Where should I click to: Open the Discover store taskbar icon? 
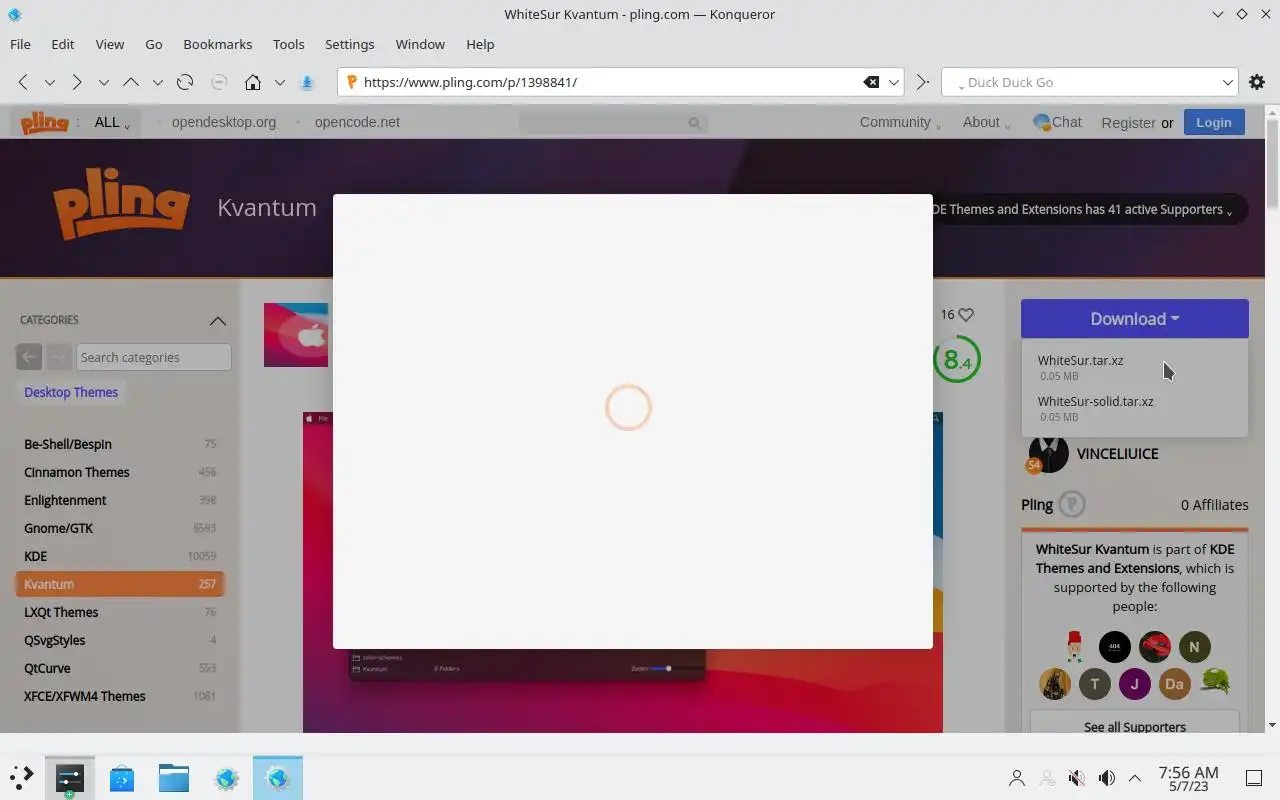[122, 777]
